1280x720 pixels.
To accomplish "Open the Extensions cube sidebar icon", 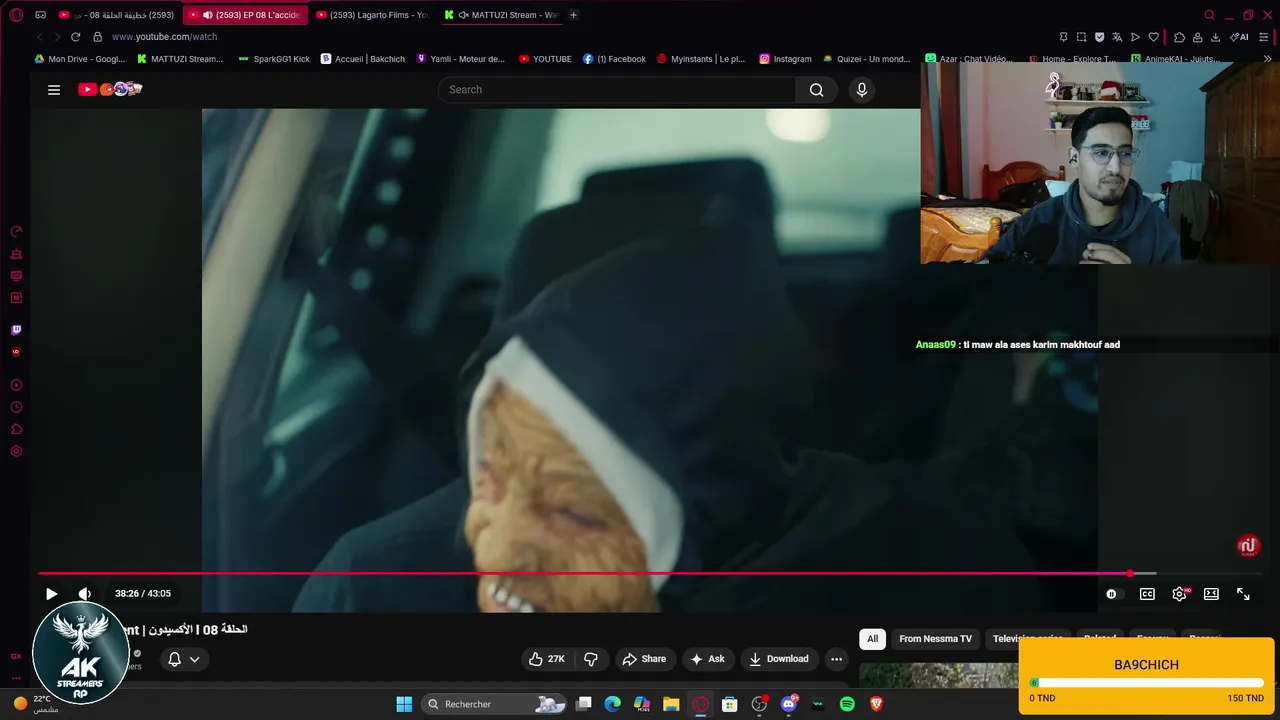I will (16, 429).
